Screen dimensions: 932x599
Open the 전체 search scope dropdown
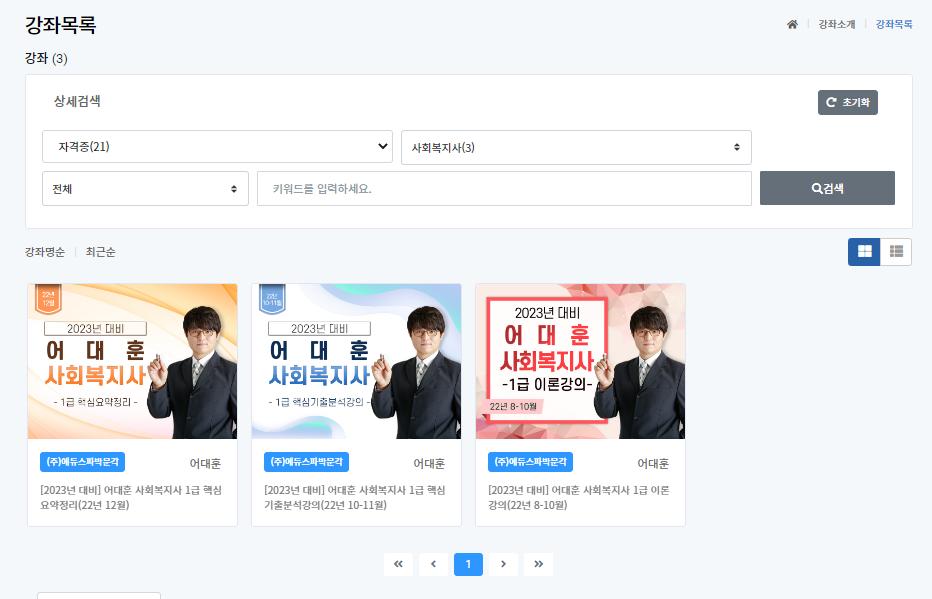tap(145, 189)
